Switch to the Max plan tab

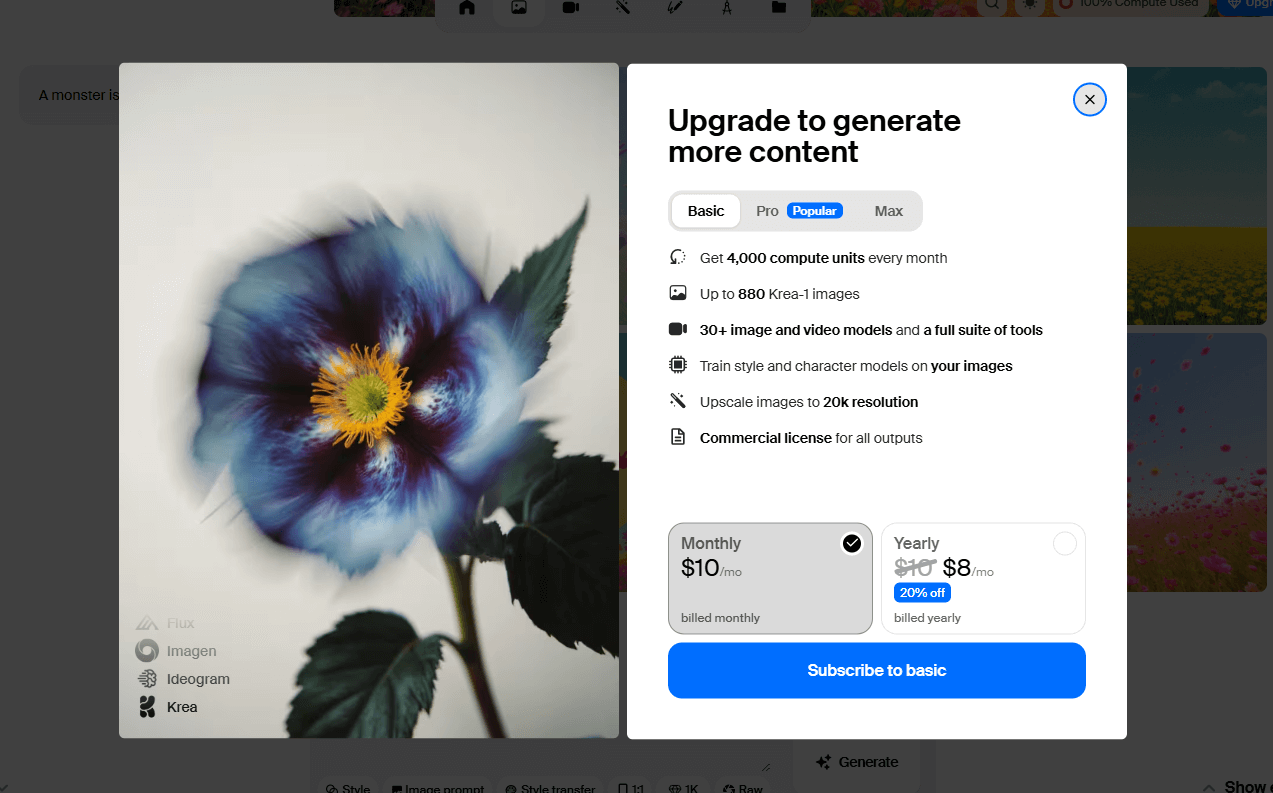pyautogui.click(x=888, y=211)
